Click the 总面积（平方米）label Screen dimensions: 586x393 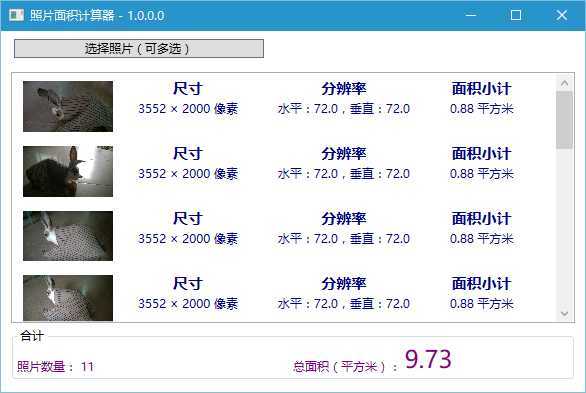point(345,367)
